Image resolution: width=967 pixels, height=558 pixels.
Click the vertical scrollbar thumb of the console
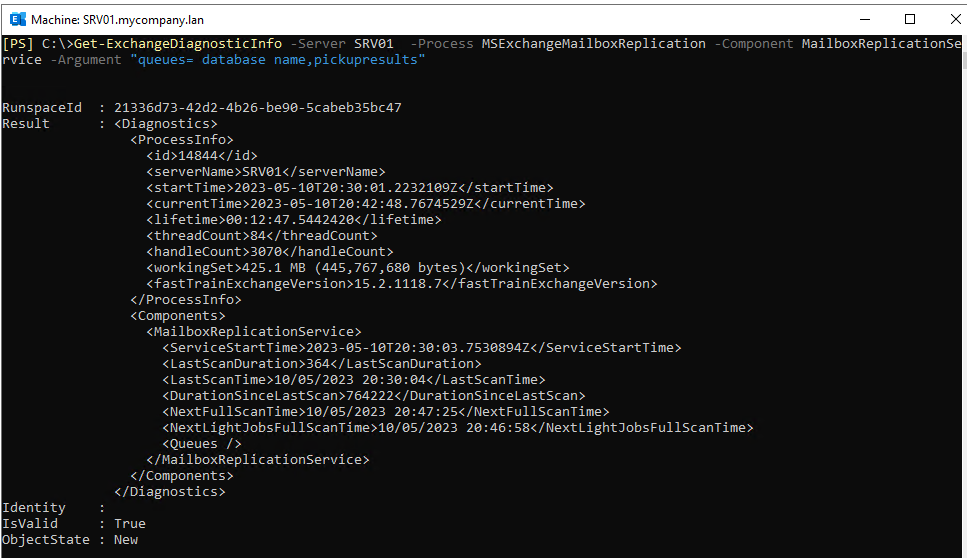[x=964, y=60]
